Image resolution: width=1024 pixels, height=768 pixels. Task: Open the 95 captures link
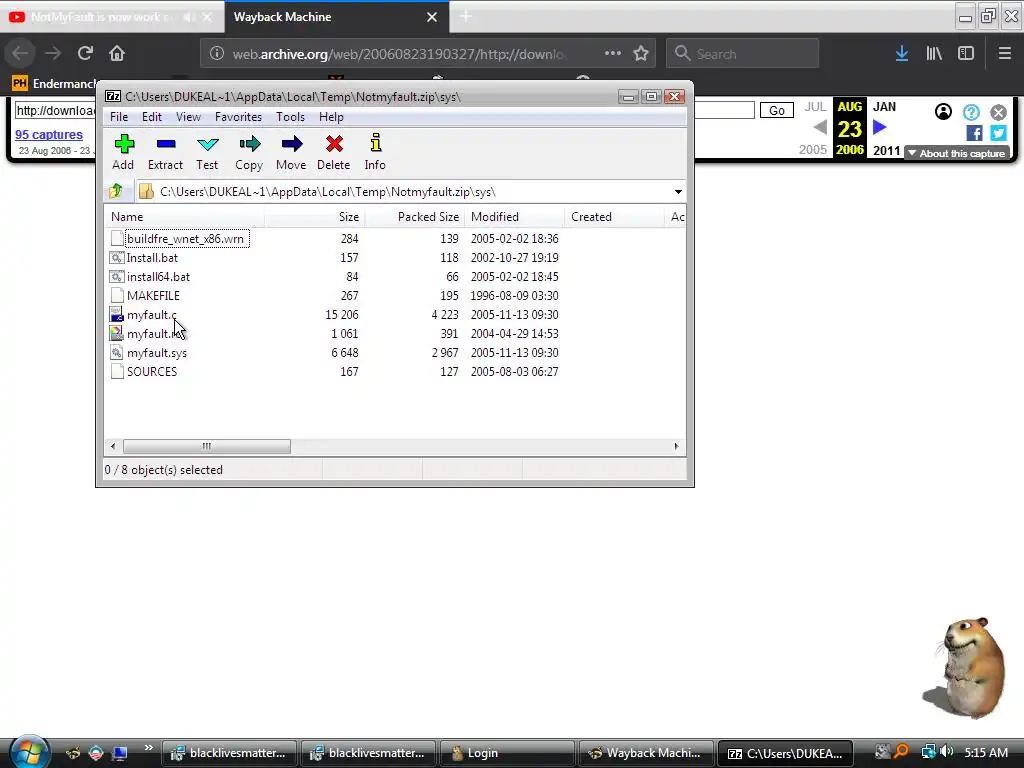click(x=49, y=135)
